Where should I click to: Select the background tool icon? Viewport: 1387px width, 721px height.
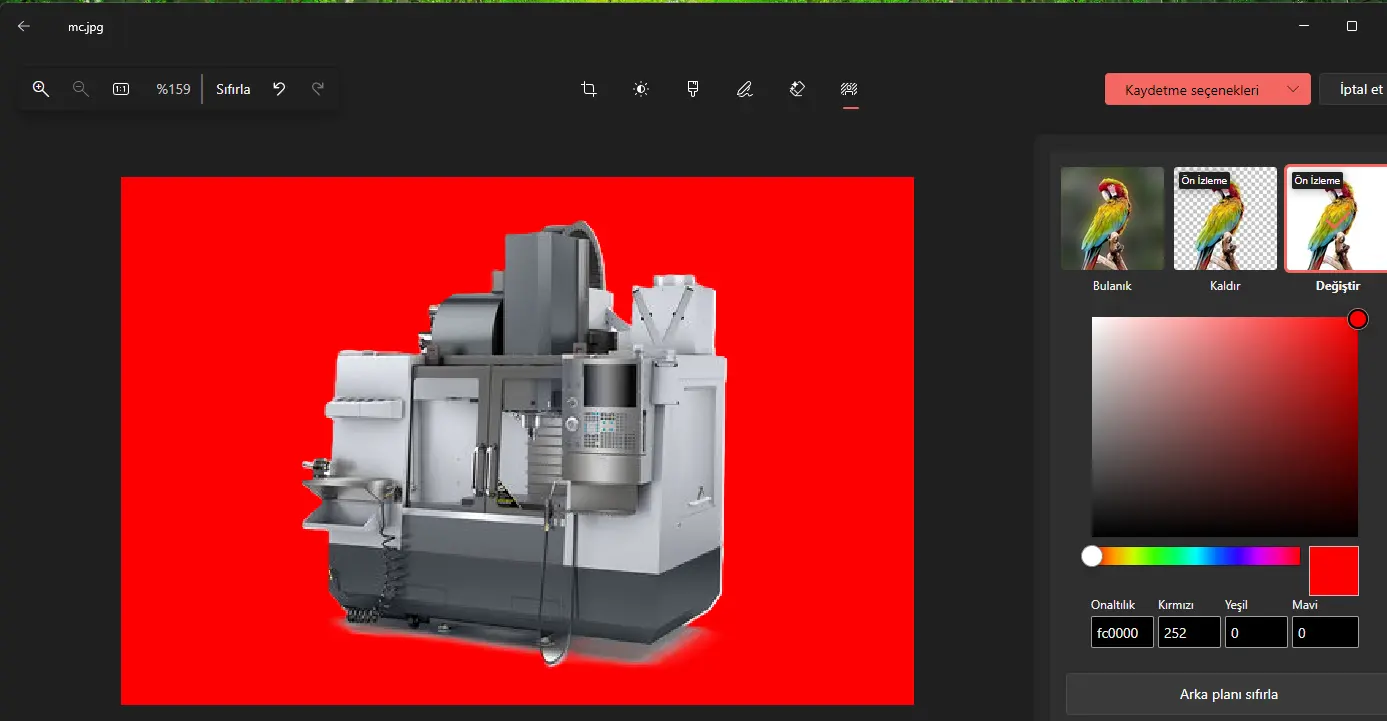click(x=850, y=89)
